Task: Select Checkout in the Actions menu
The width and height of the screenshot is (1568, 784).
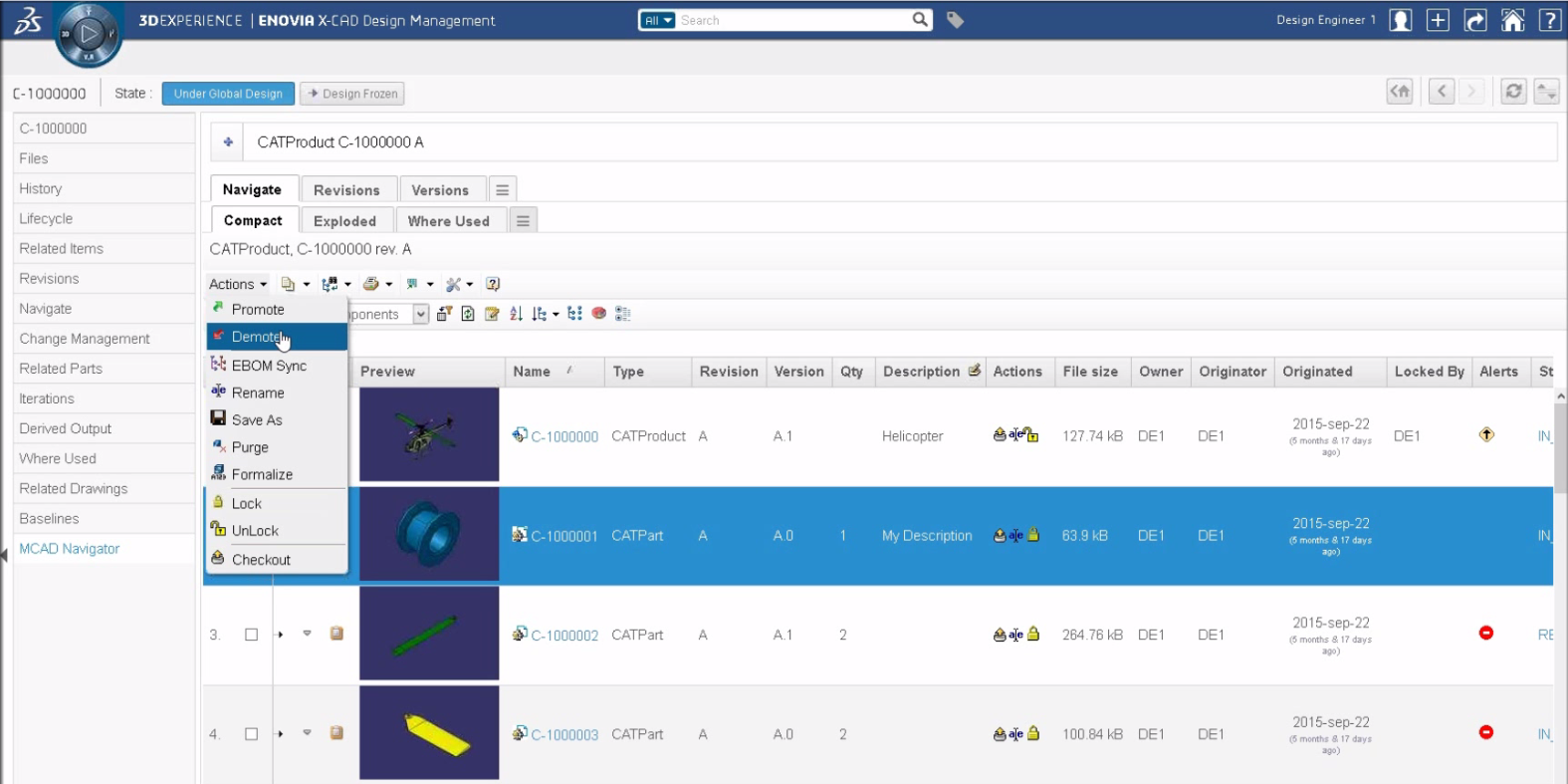Action: [261, 560]
